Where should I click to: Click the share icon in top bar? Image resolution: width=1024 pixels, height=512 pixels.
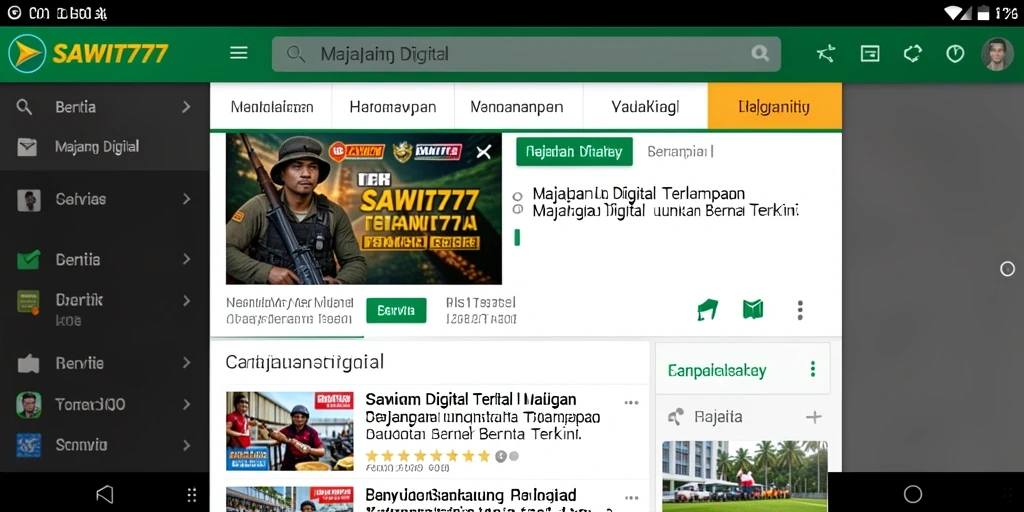pyautogui.click(x=825, y=54)
